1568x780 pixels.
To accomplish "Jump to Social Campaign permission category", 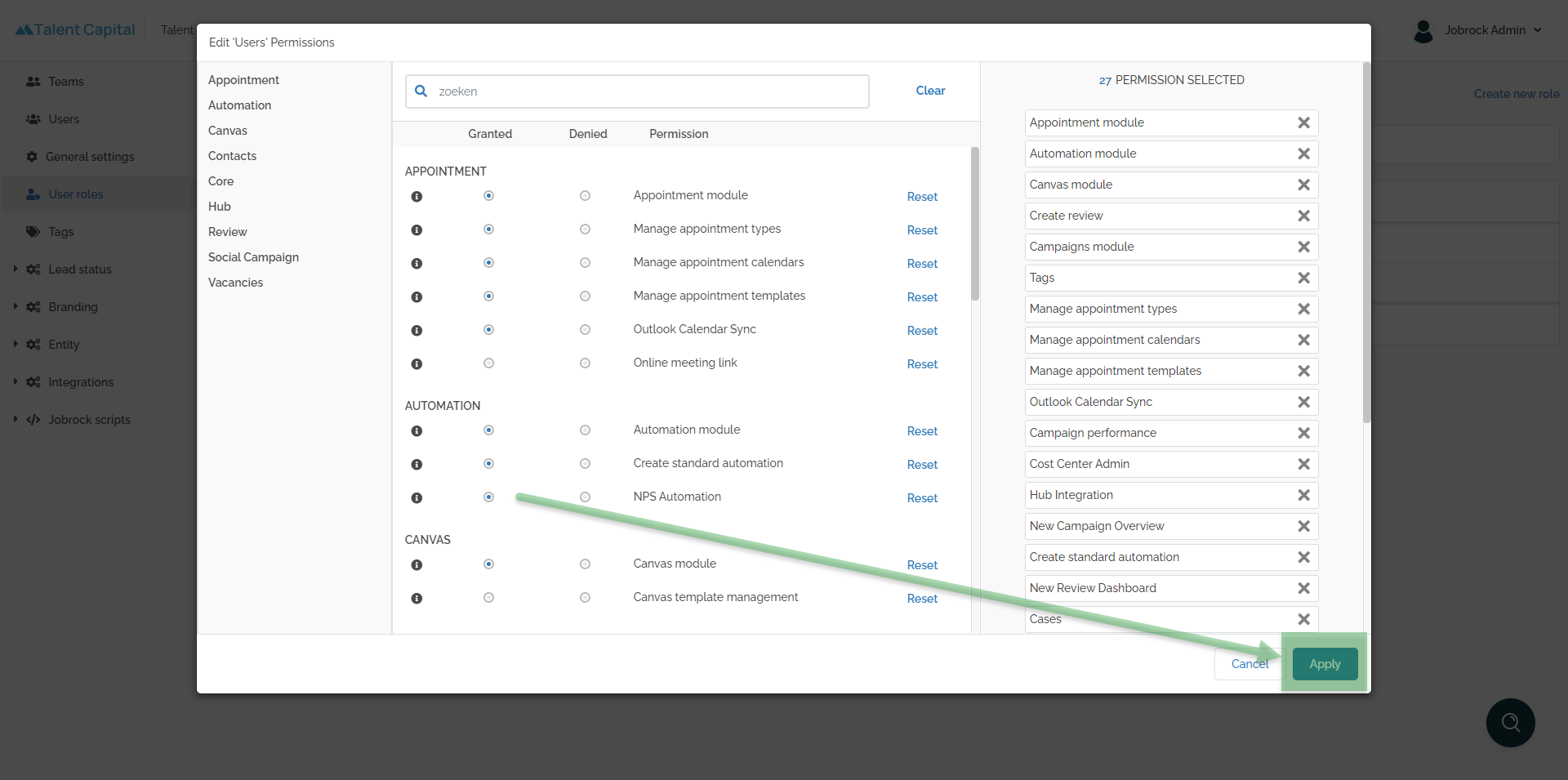I will pyautogui.click(x=253, y=257).
